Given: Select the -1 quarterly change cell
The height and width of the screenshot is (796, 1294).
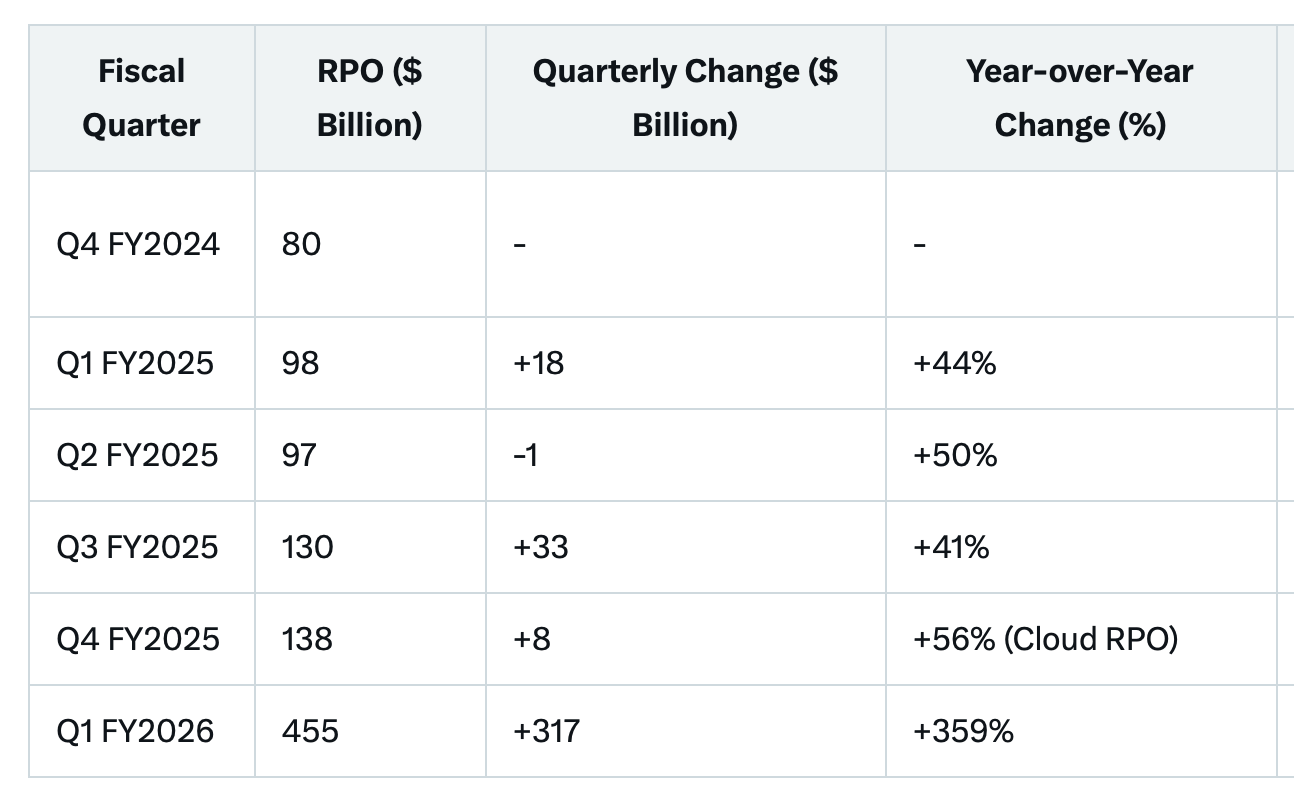Looking at the screenshot, I should pos(528,455).
